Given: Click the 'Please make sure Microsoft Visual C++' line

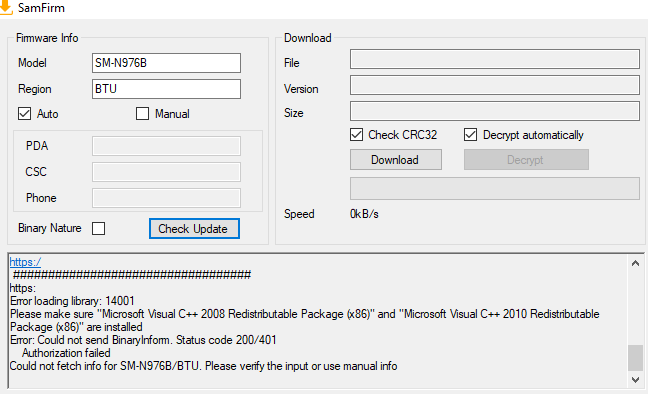Looking at the screenshot, I should (305, 320).
